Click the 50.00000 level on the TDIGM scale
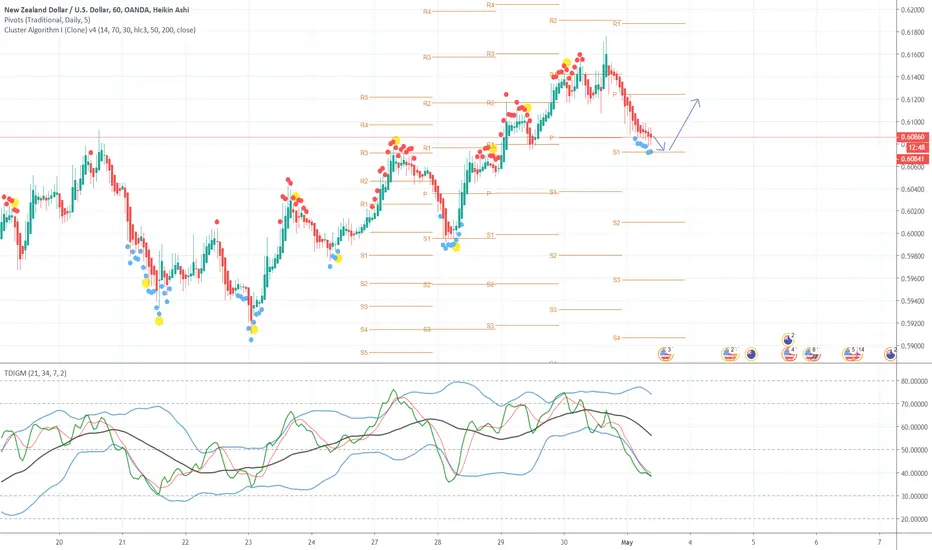 pyautogui.click(x=914, y=450)
